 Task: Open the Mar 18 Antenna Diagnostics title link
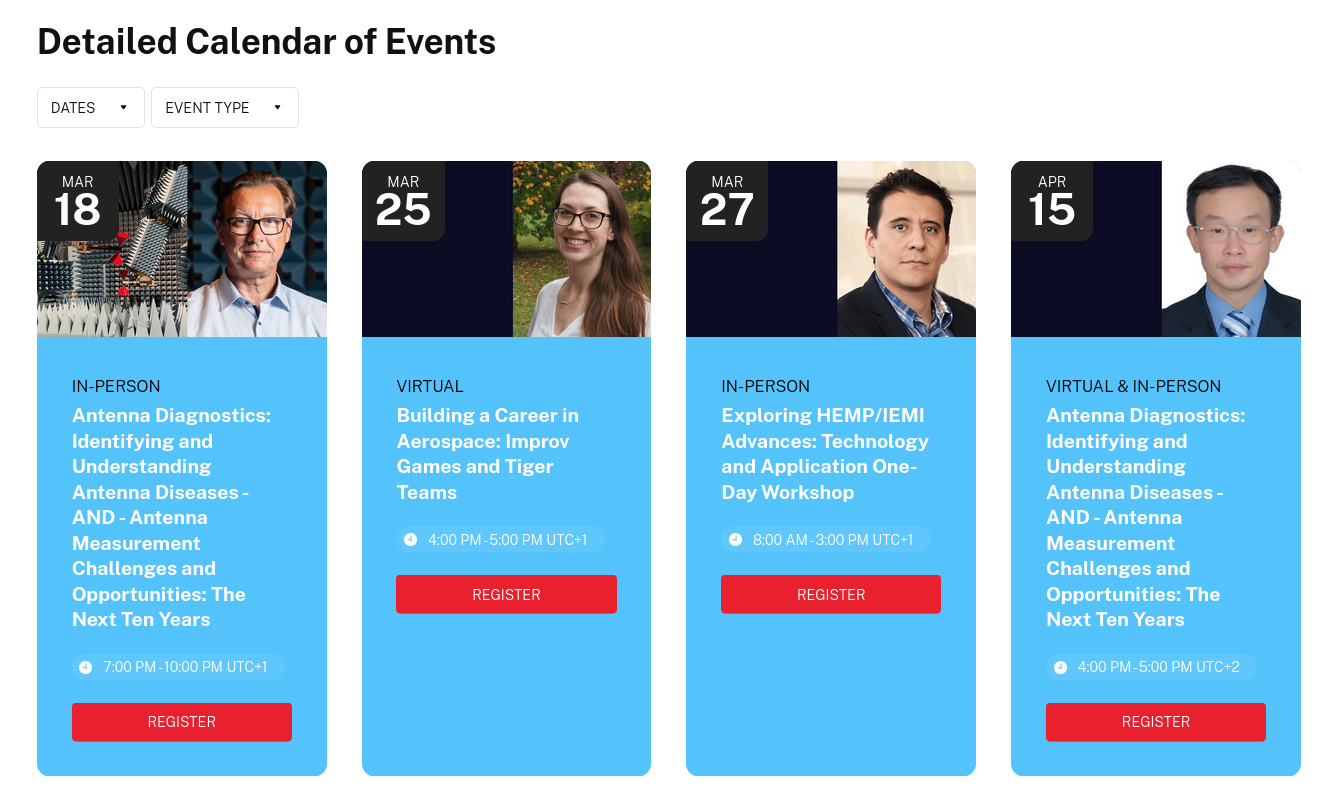click(x=171, y=517)
